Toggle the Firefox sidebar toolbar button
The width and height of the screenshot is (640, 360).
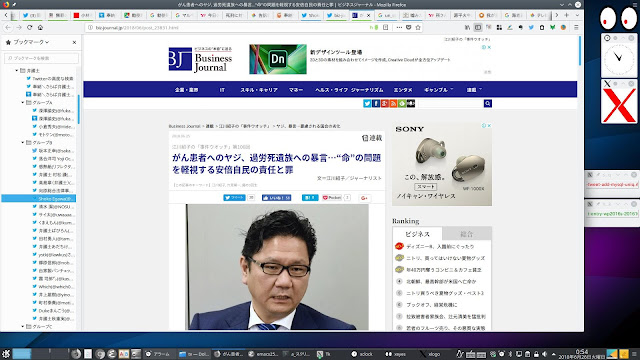478,27
